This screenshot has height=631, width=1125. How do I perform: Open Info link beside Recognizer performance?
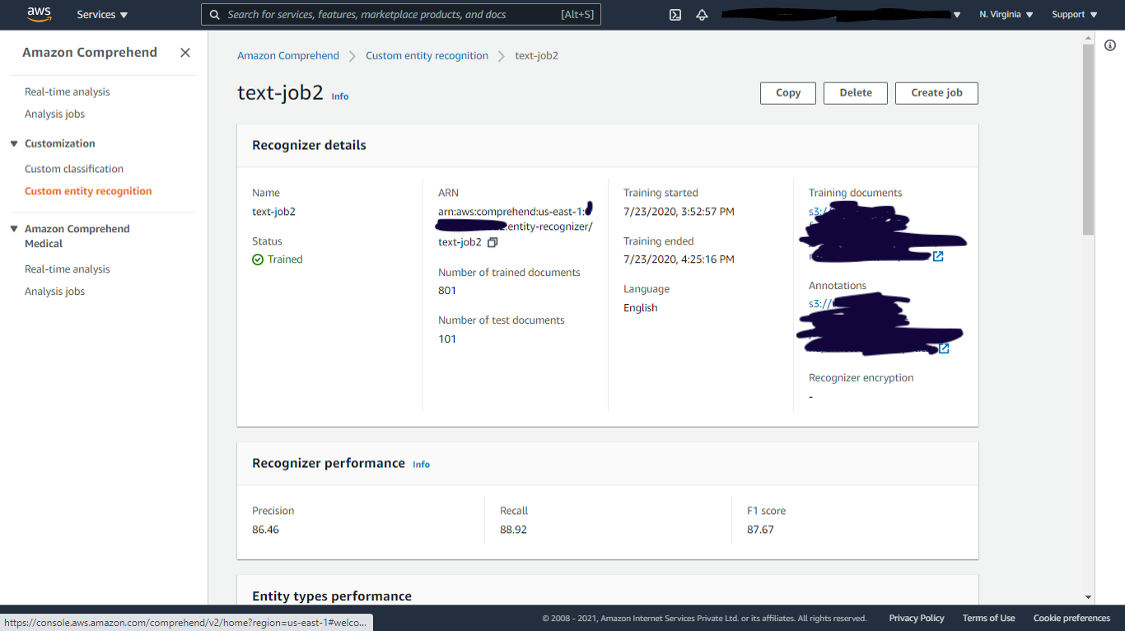pos(421,464)
